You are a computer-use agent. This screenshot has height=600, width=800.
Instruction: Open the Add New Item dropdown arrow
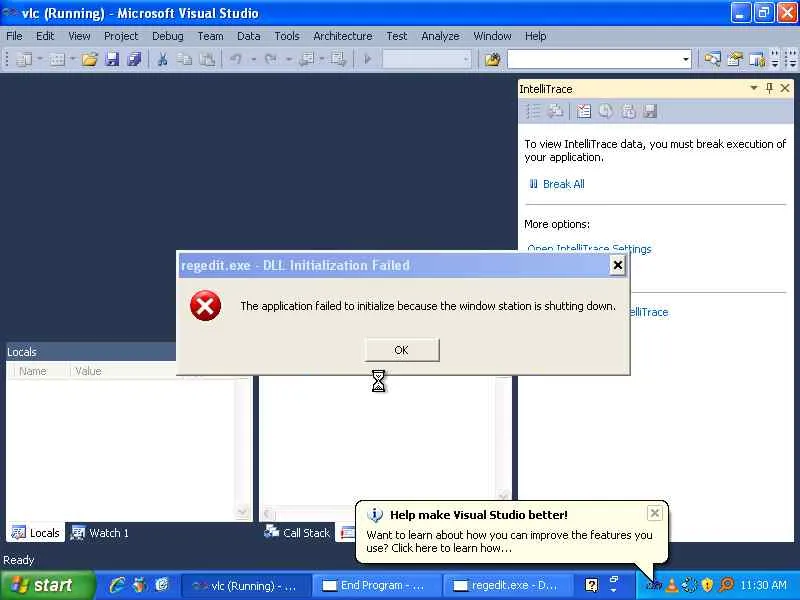(72, 60)
